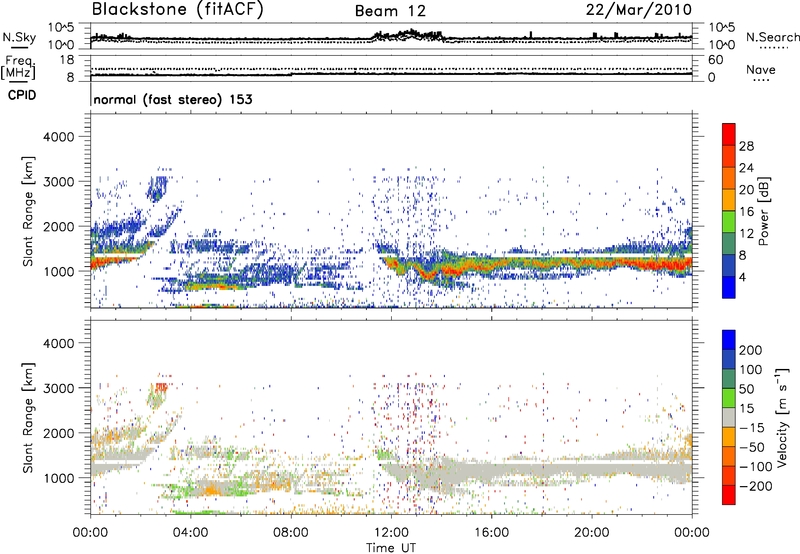Click the 3000 tick on the velocity panel
The width and height of the screenshot is (800, 554).
tap(58, 388)
